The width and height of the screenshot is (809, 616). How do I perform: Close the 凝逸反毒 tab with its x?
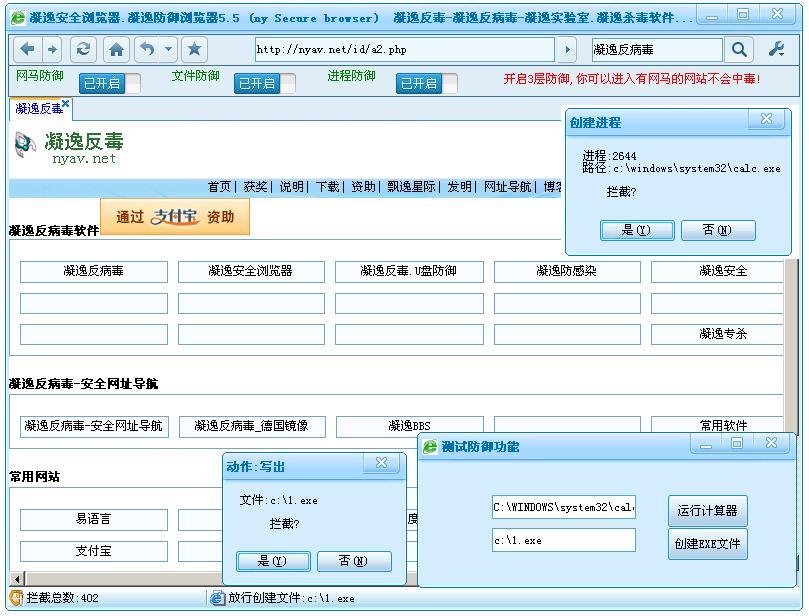[x=66, y=104]
